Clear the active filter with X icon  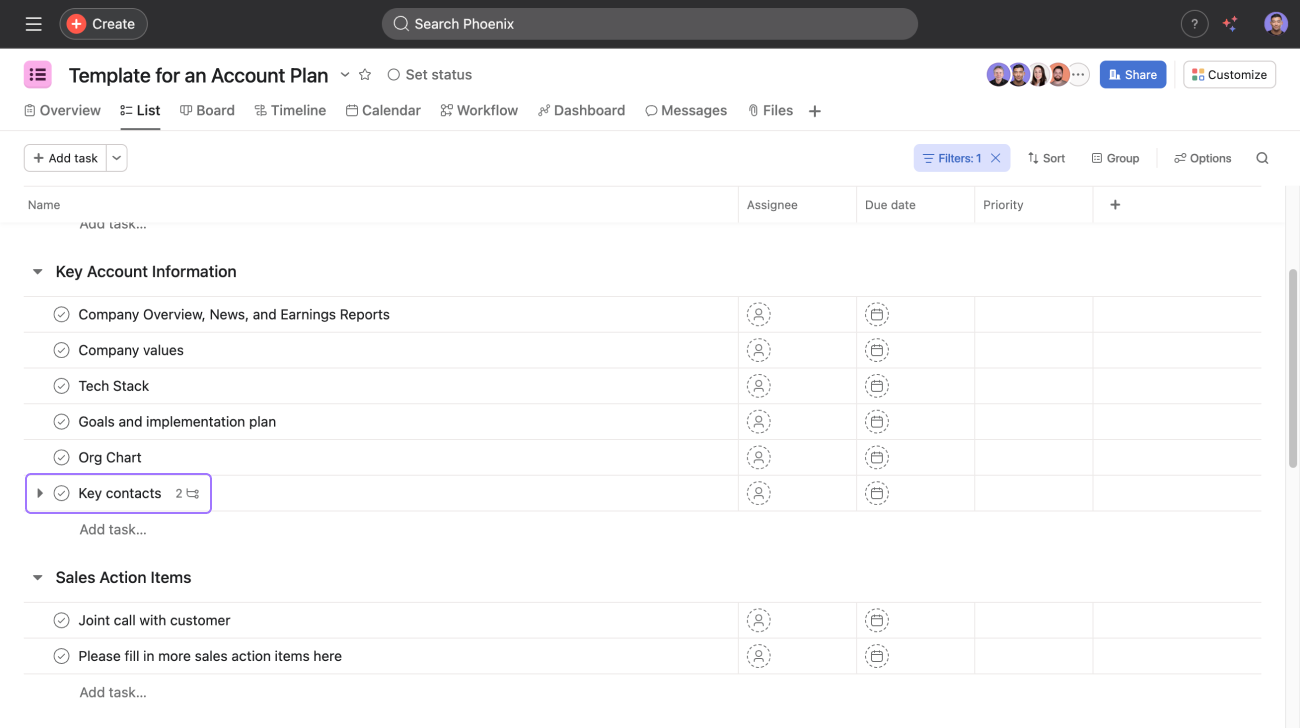(x=996, y=158)
